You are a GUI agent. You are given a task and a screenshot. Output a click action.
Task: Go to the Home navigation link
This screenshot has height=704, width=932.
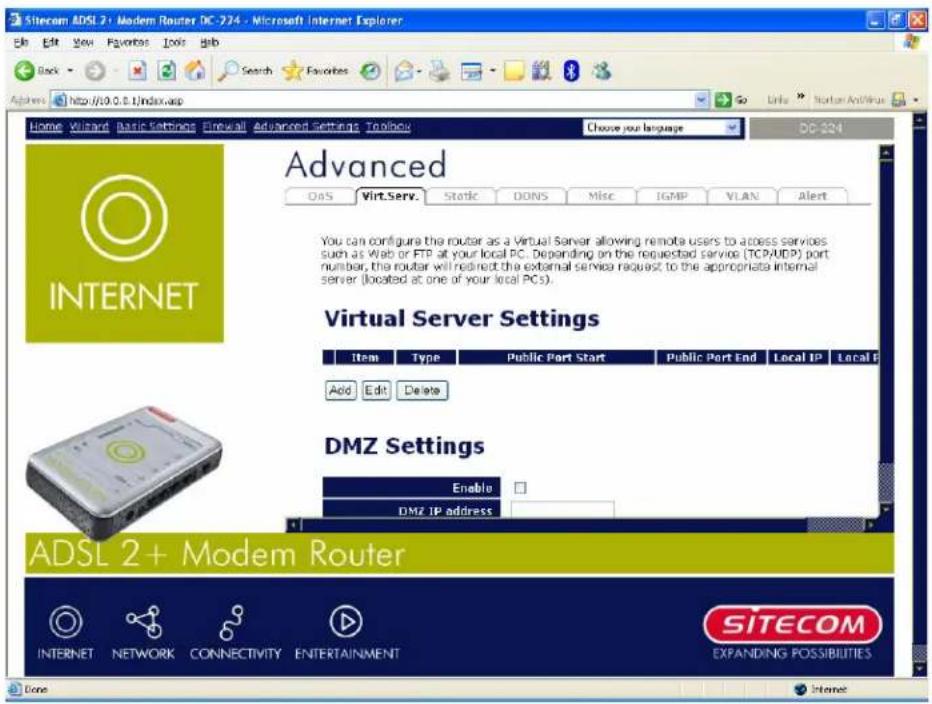tap(46, 127)
